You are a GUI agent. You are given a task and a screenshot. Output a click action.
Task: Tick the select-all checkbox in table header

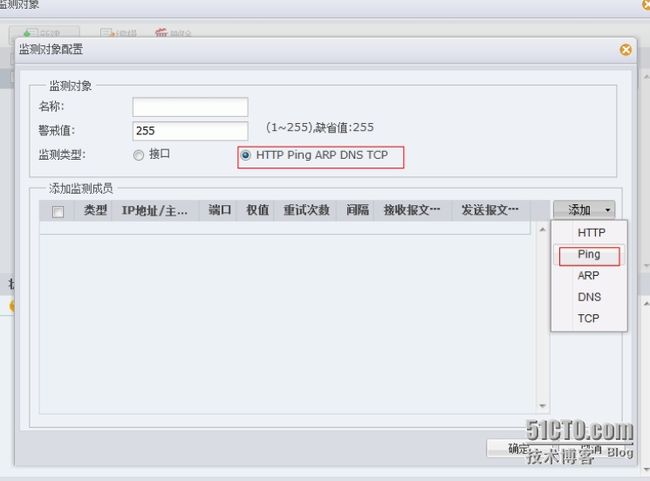[x=58, y=211]
